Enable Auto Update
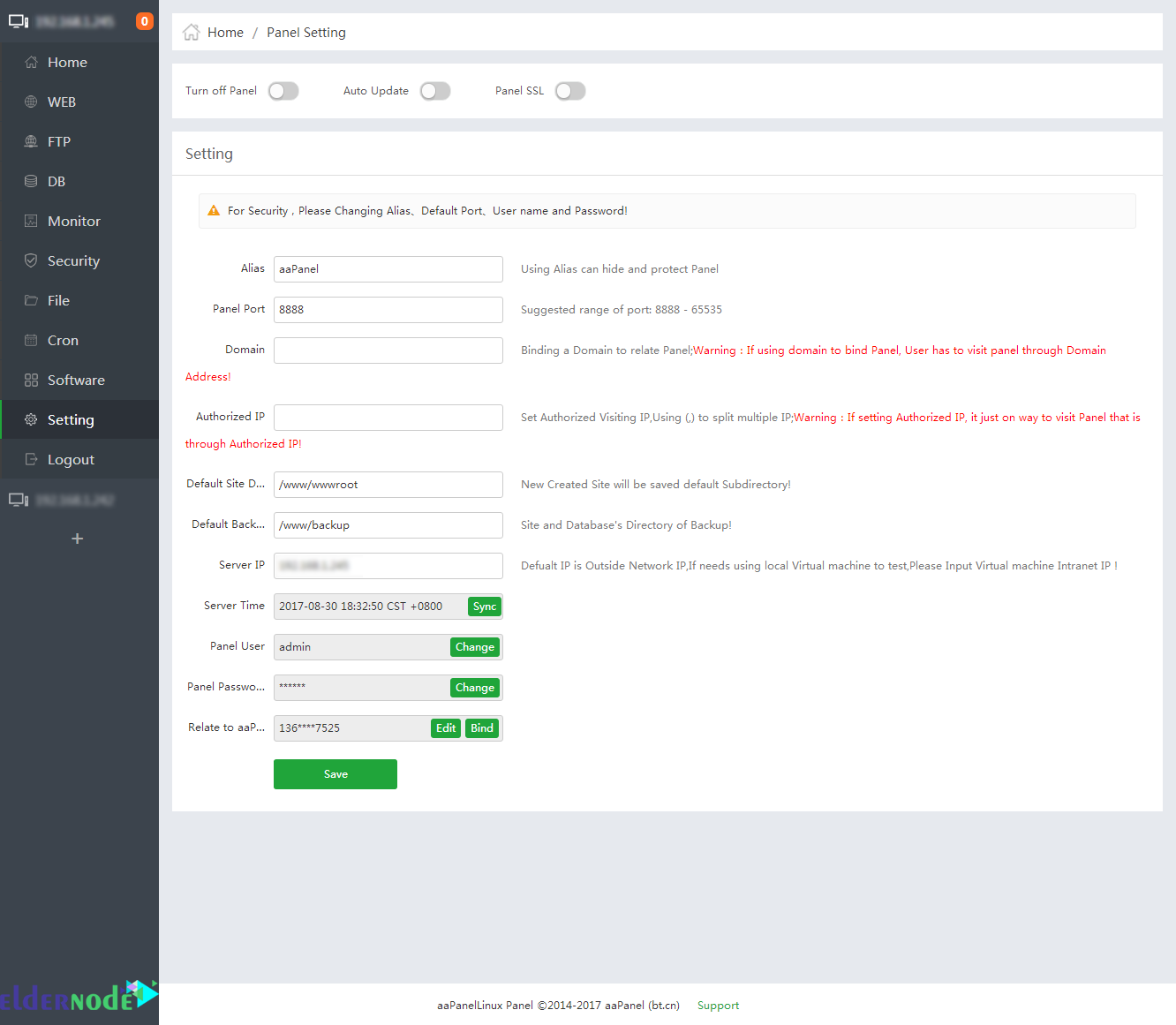Screen dimensions: 1176x1025 [434, 91]
